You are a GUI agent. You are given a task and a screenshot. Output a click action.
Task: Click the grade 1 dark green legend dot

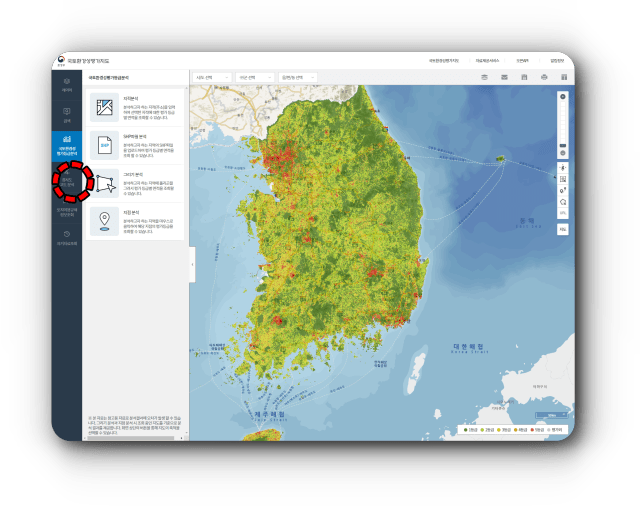click(x=466, y=430)
